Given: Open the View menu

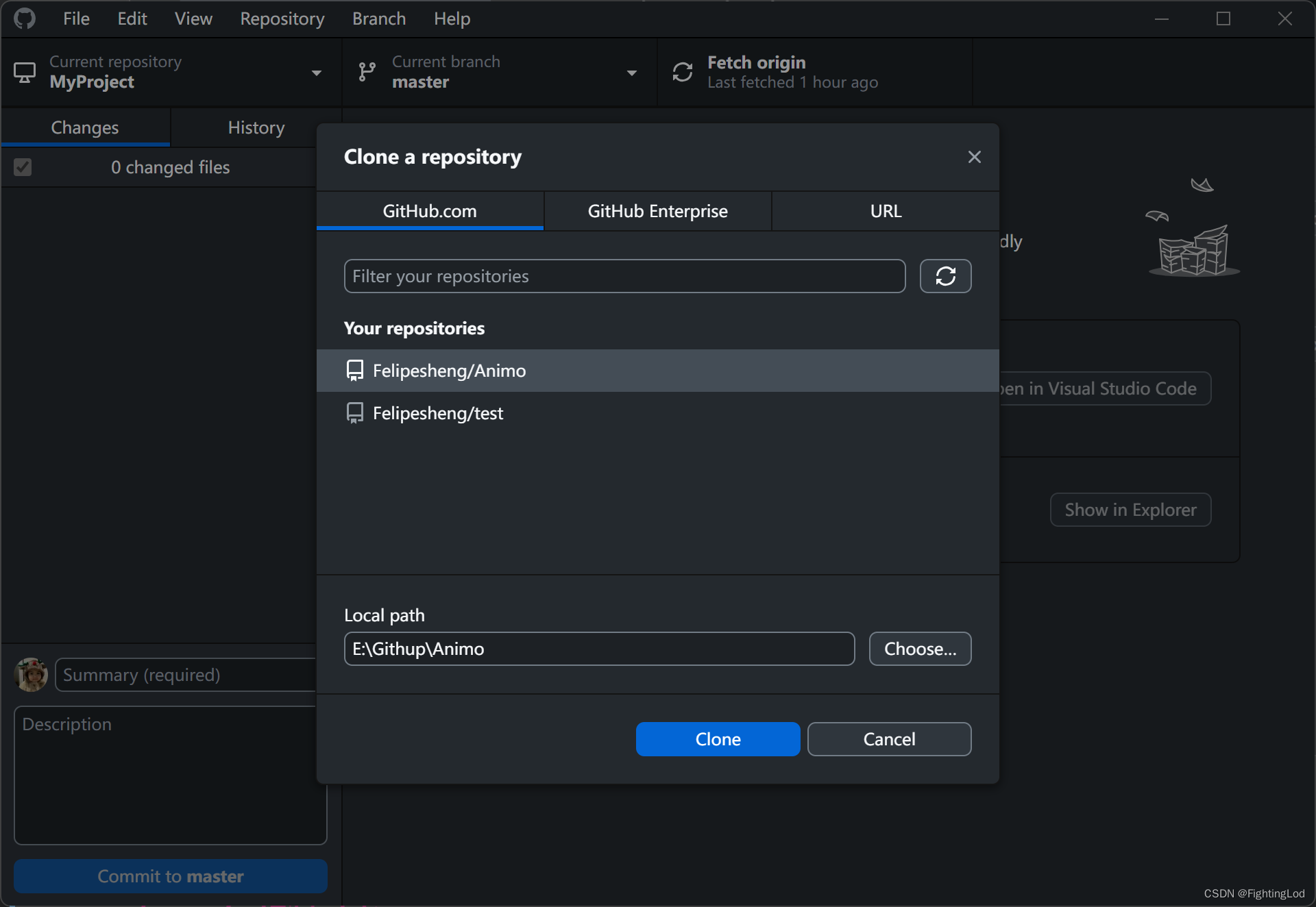Looking at the screenshot, I should (x=193, y=18).
